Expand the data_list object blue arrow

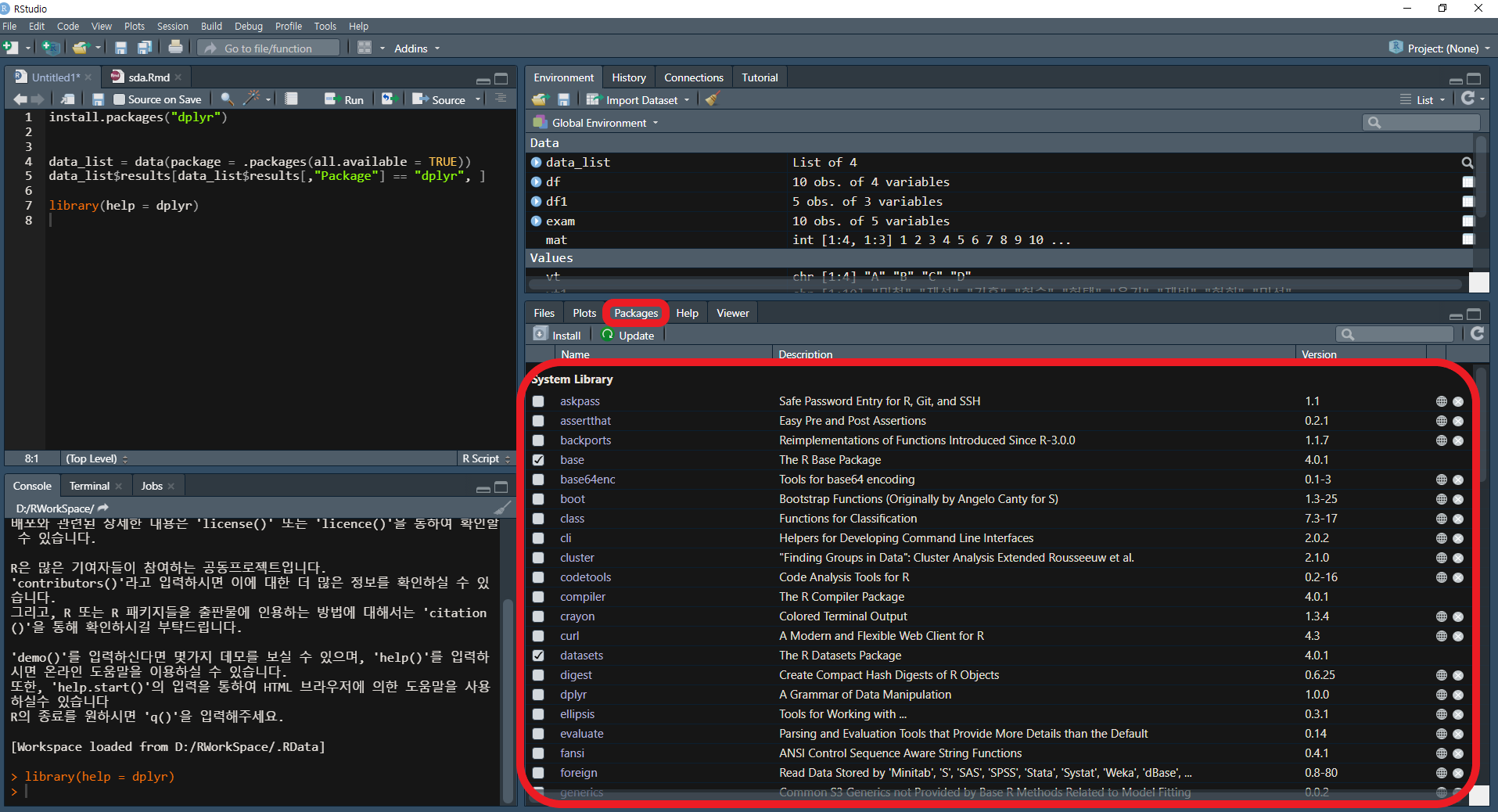click(536, 163)
